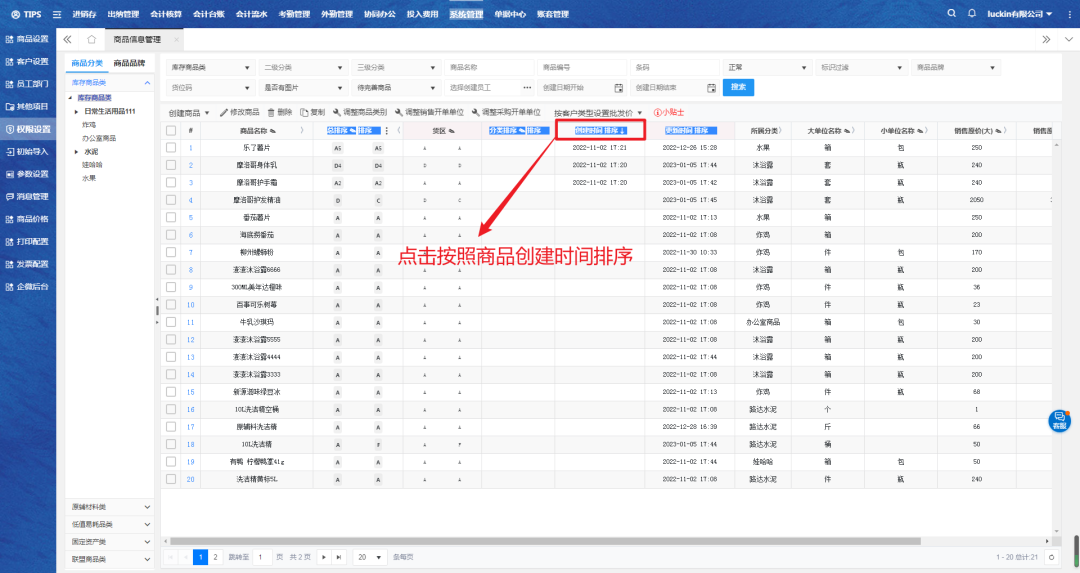Screen dimensions: 1080x573
Task: Select the checkbox for row 5 番茄薯片
Action: (171, 217)
